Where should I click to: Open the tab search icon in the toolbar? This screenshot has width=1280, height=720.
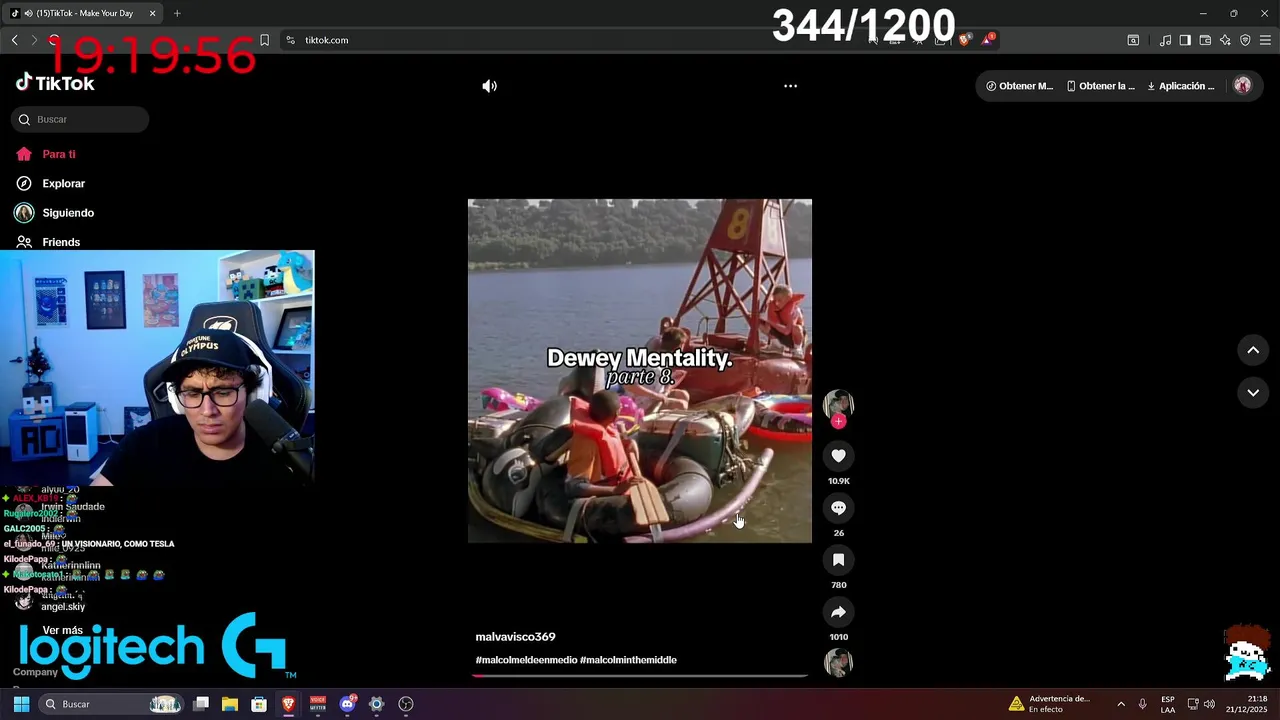[x=1133, y=40]
